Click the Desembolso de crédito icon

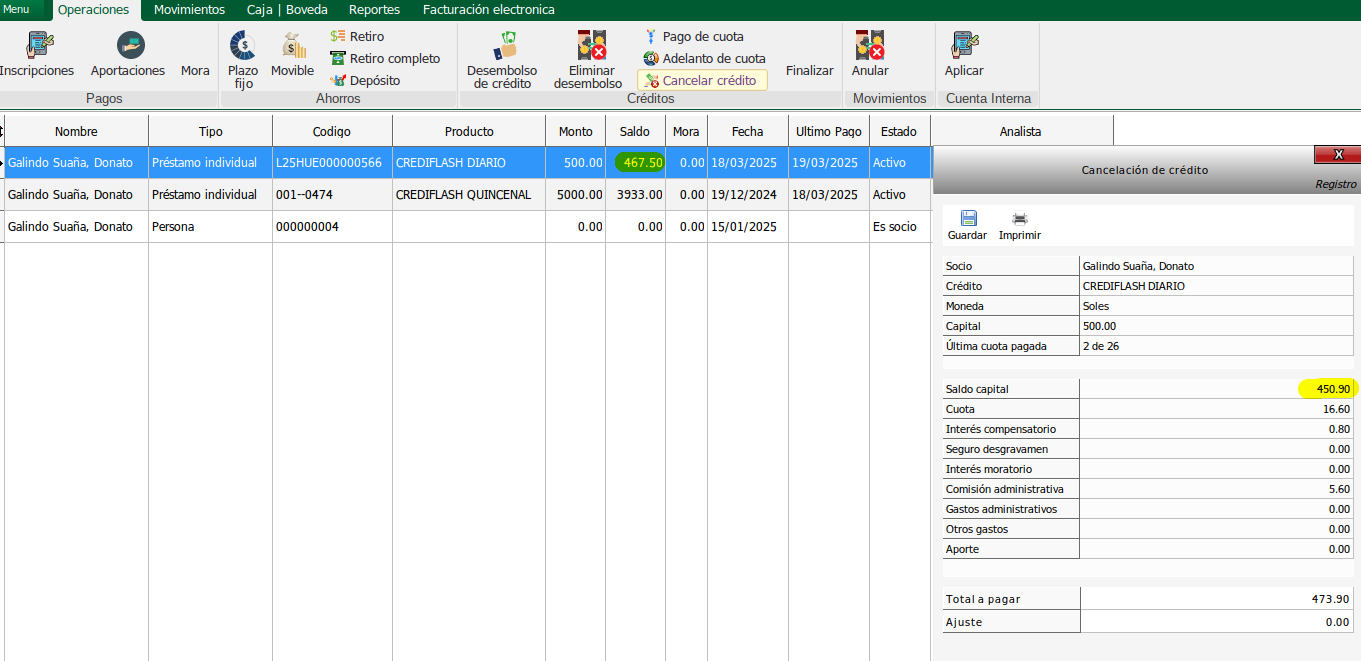click(x=503, y=46)
